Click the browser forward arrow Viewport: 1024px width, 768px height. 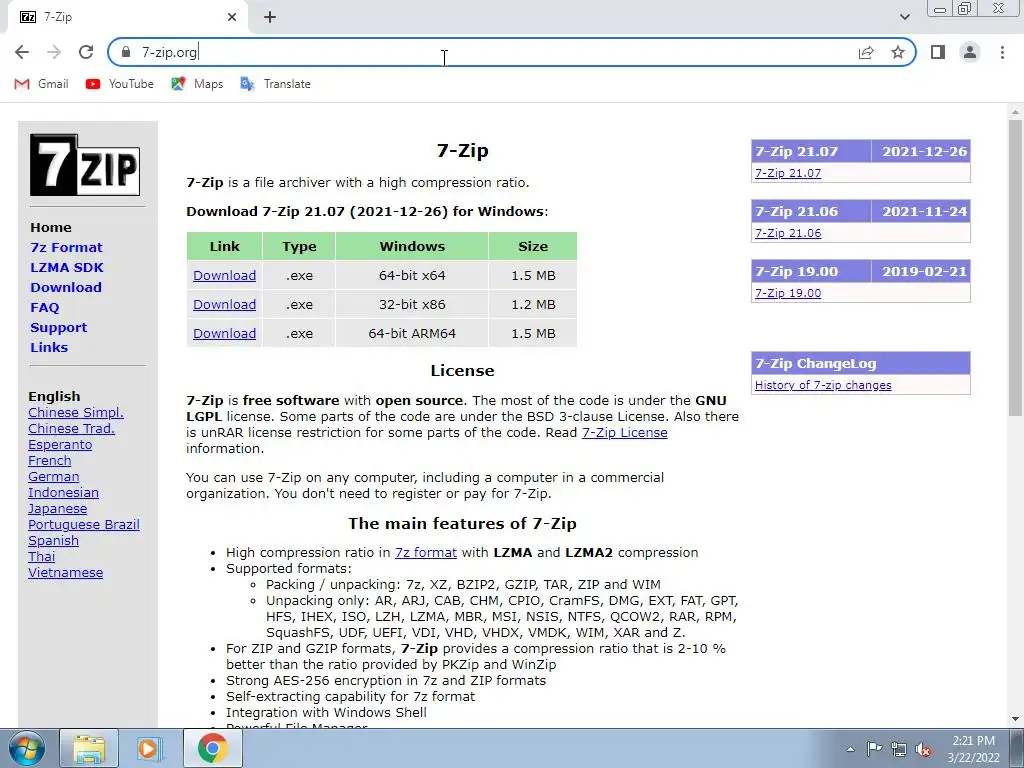(54, 52)
